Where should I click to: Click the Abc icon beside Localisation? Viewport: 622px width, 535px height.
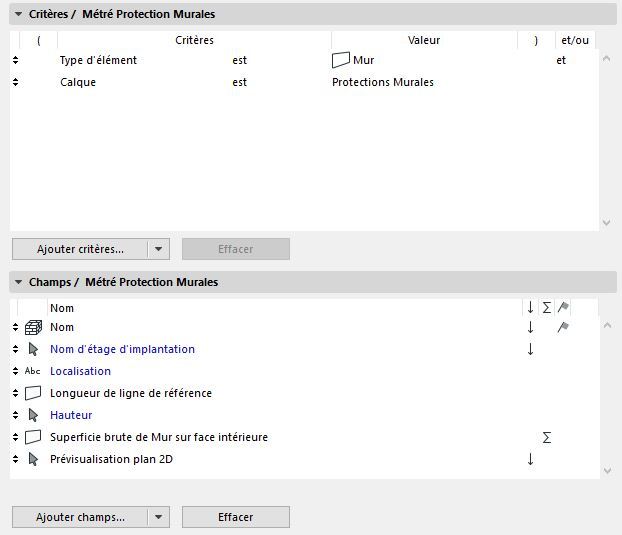(x=33, y=371)
